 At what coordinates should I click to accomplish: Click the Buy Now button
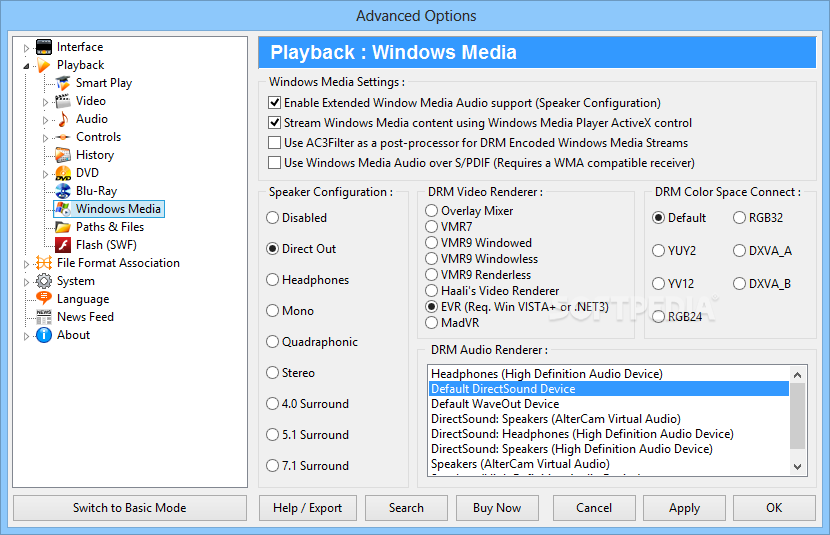[x=497, y=508]
